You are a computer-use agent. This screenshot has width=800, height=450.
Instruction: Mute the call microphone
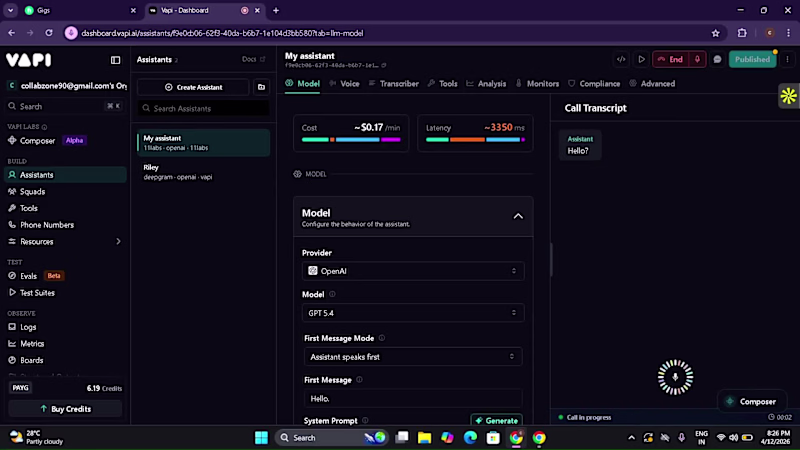click(697, 59)
